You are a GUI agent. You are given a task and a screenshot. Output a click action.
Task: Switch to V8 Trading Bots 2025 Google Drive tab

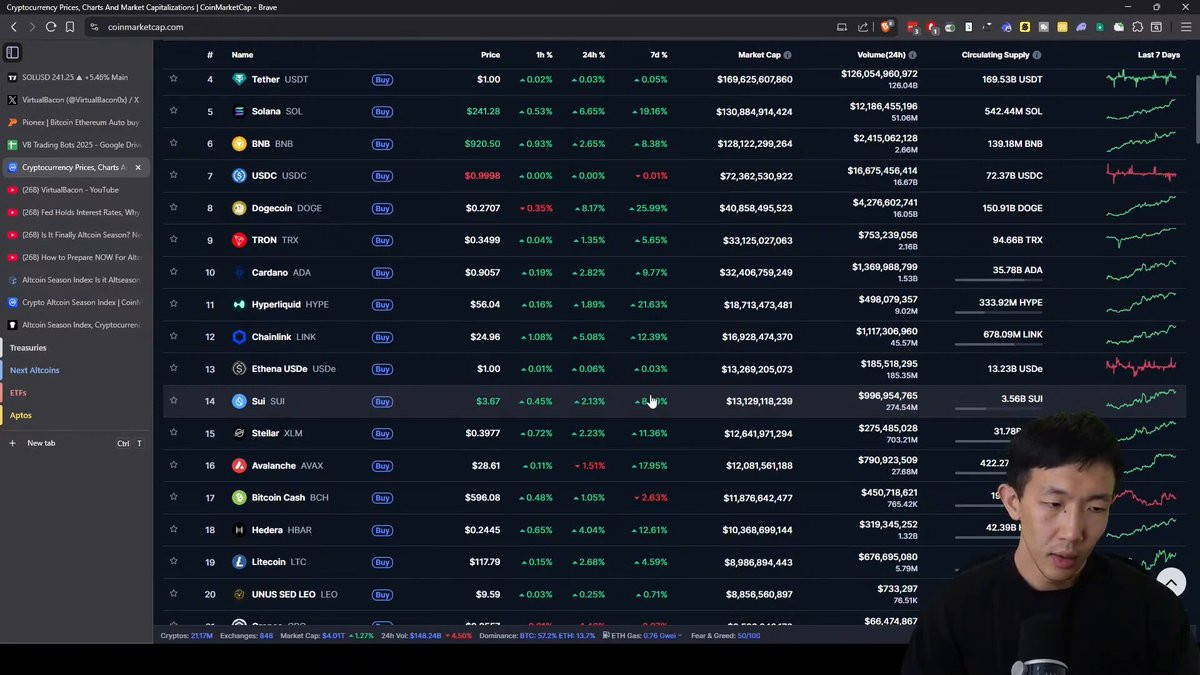[x=76, y=145]
